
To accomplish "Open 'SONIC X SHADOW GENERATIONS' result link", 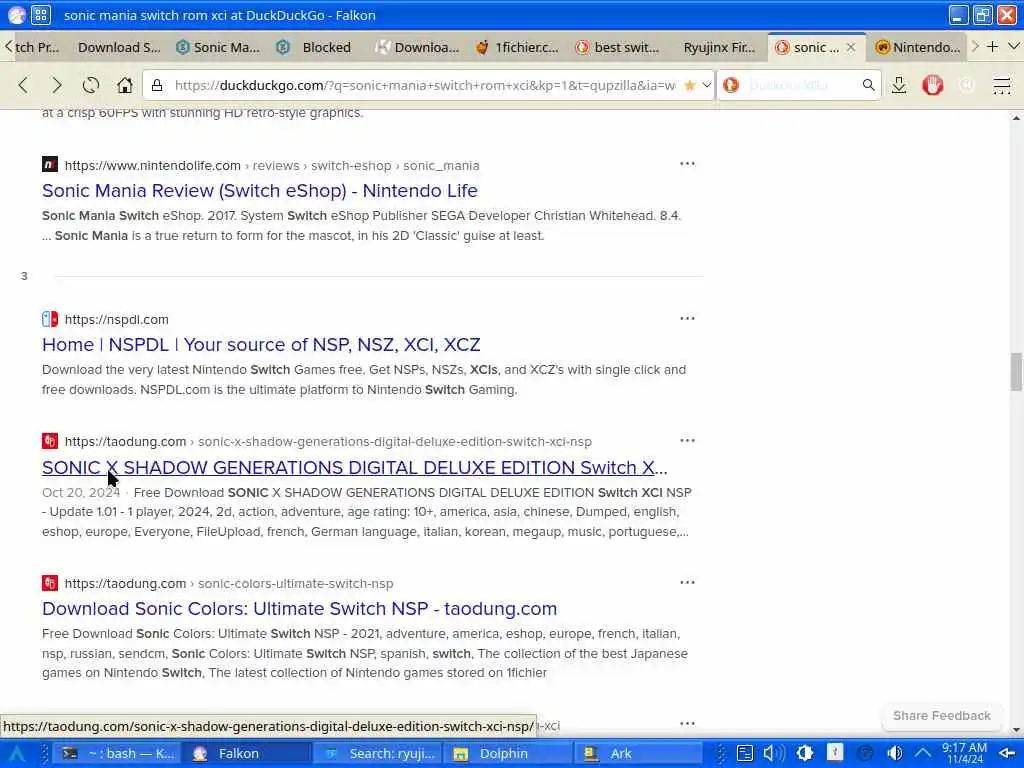I will pos(355,467).
